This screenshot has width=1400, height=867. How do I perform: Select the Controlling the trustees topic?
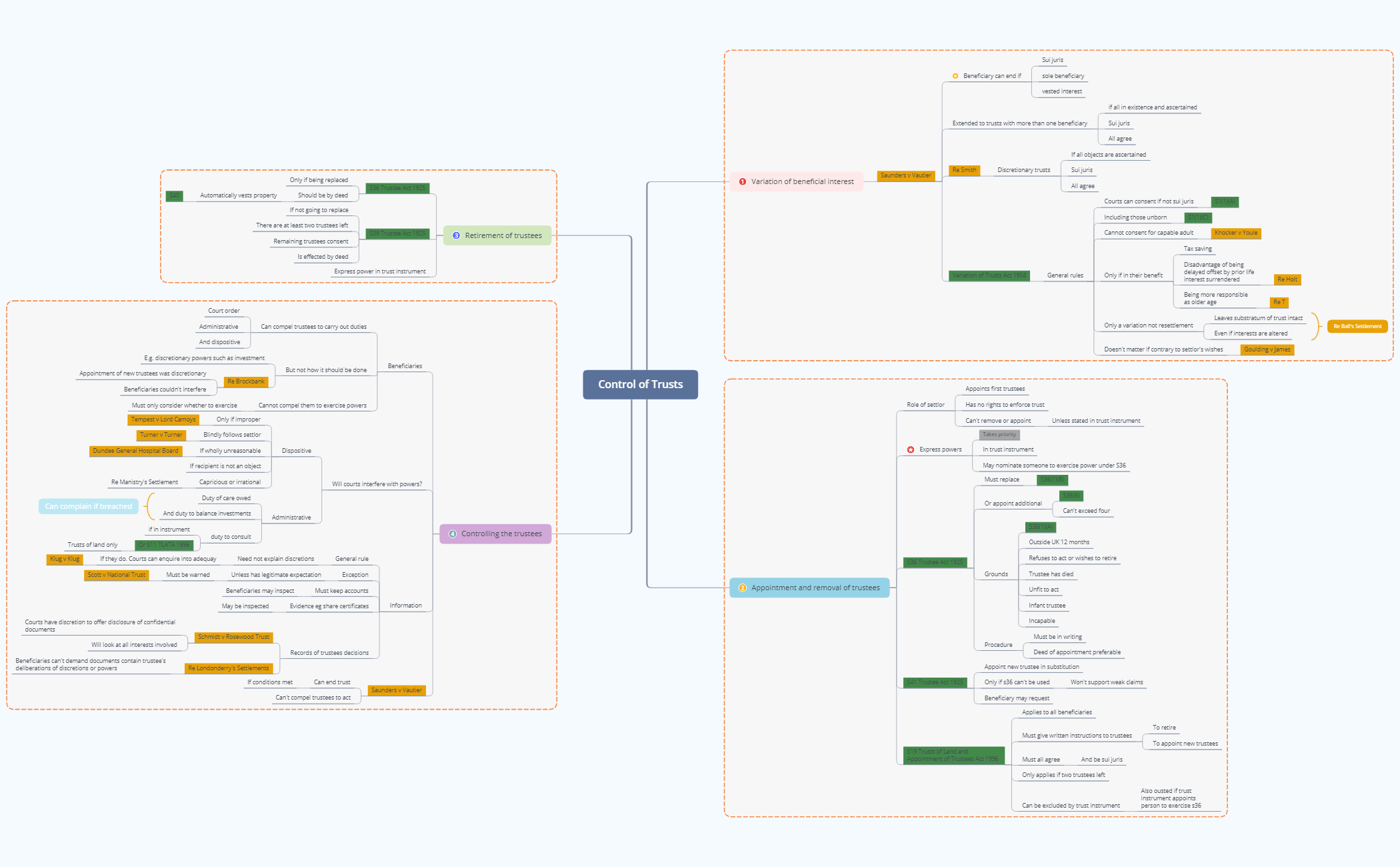pos(495,534)
